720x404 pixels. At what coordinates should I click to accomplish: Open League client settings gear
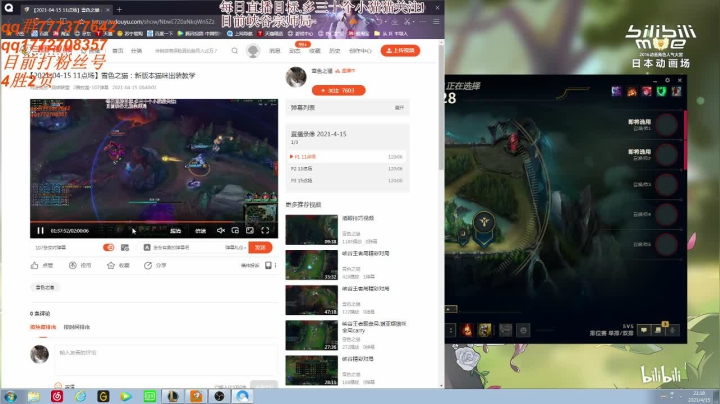(667, 80)
